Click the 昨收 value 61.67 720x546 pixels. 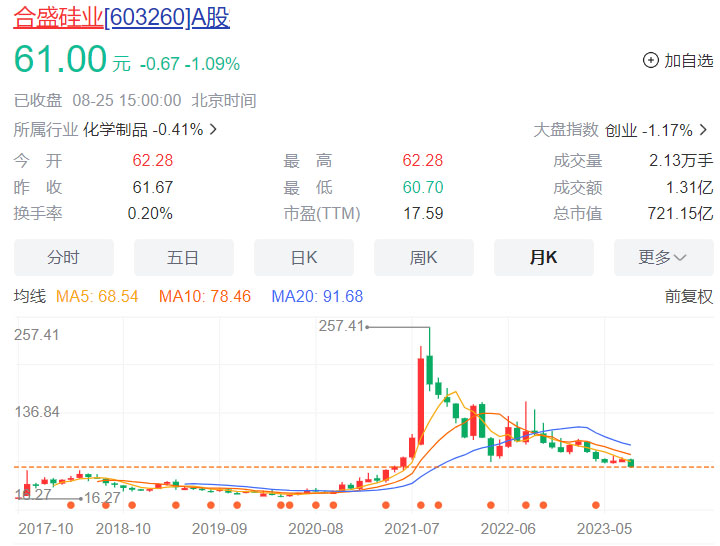(x=152, y=187)
